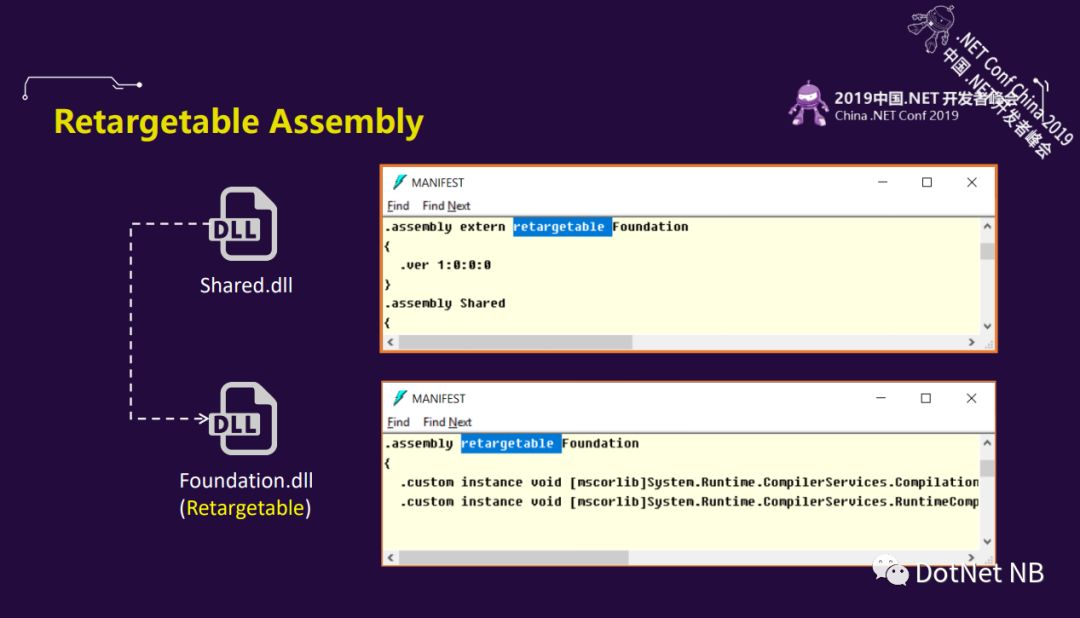1080x618 pixels.
Task: Click the ILDasm icon in upper MANIFEST window
Action: (x=399, y=182)
